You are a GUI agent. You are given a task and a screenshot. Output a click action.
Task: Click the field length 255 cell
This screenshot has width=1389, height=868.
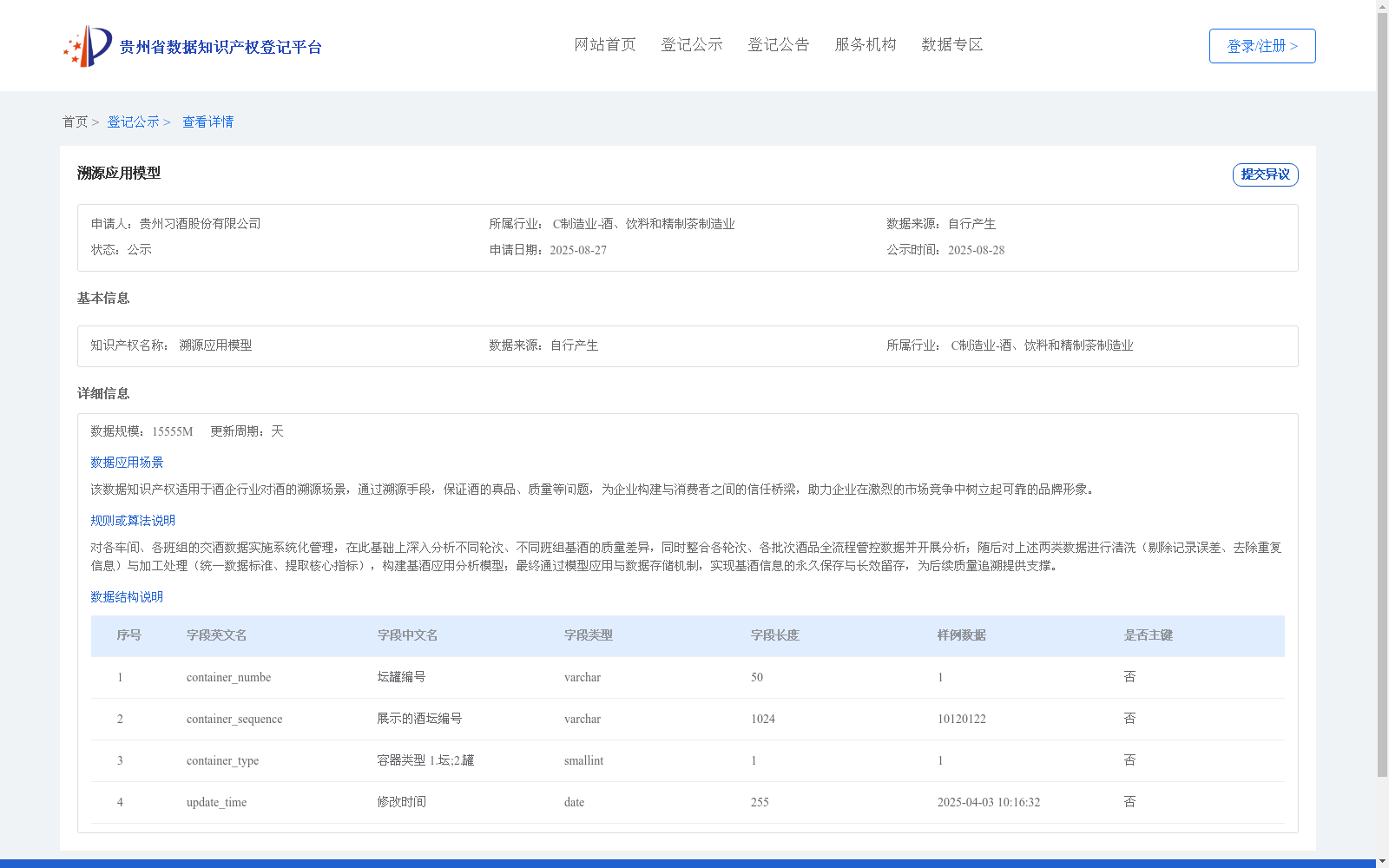(x=760, y=803)
